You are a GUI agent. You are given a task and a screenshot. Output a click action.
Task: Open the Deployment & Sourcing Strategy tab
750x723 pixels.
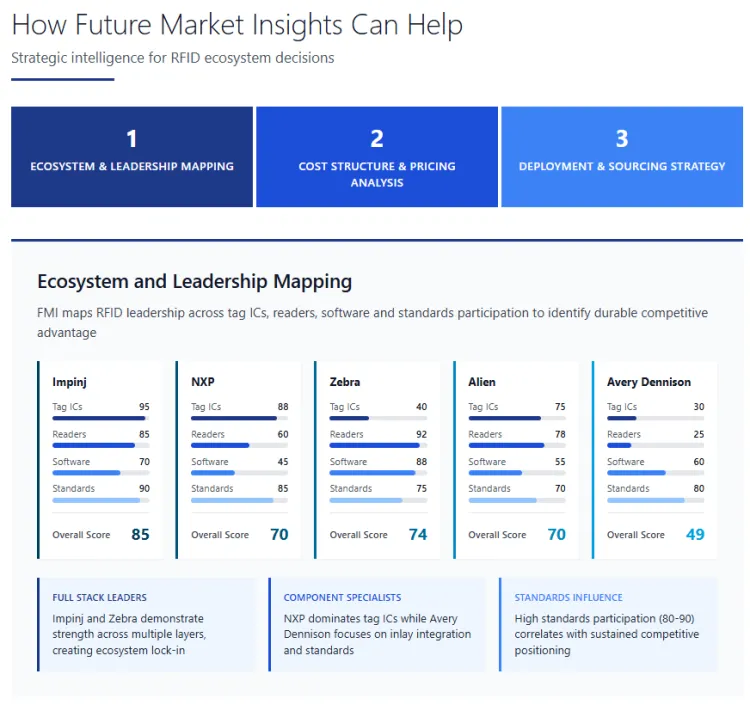point(622,157)
